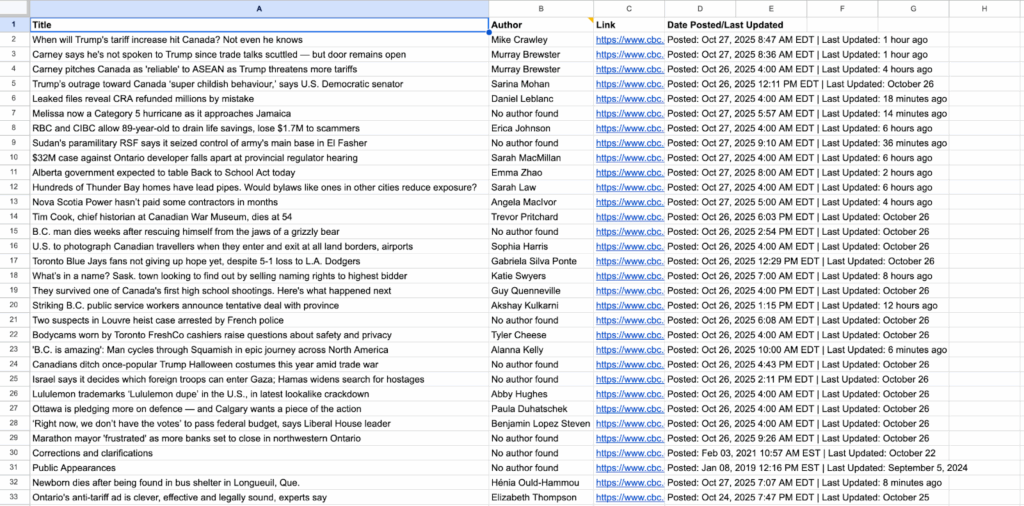Select column H header
This screenshot has height=506, width=1024.
tap(984, 8)
